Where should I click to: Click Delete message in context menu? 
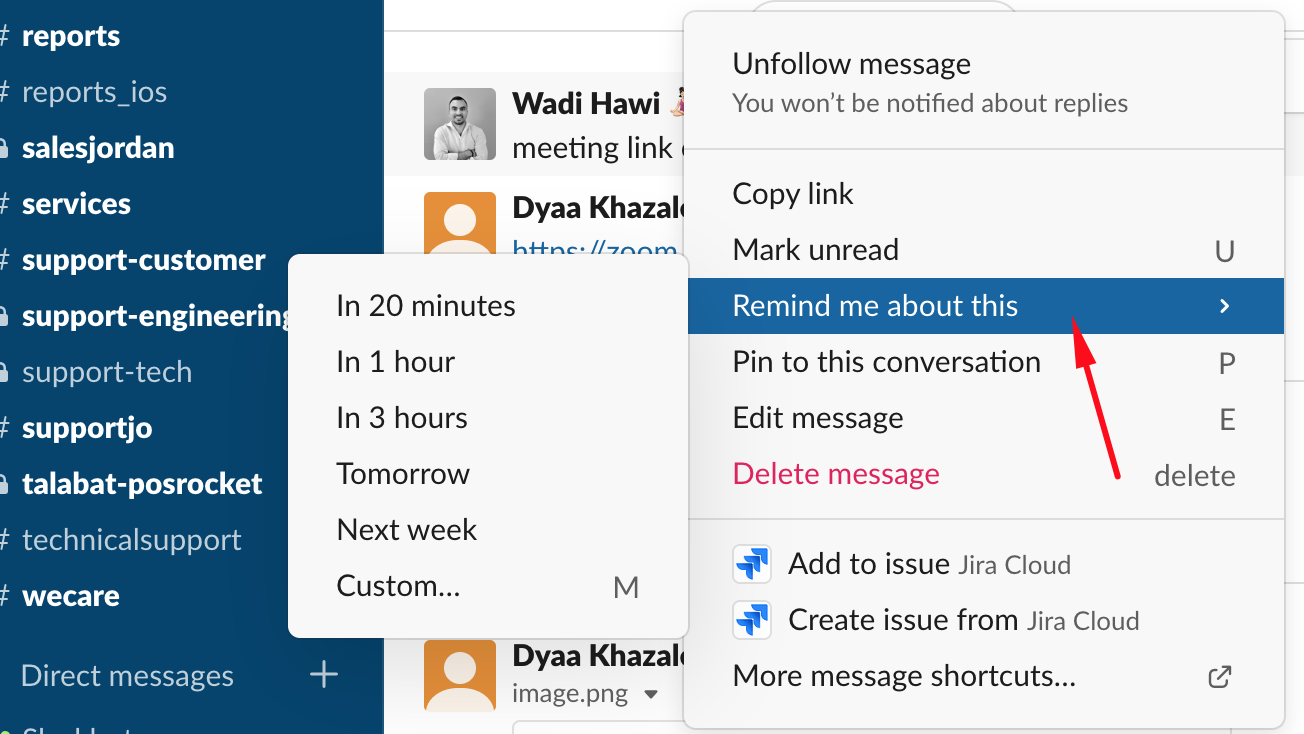(836, 474)
